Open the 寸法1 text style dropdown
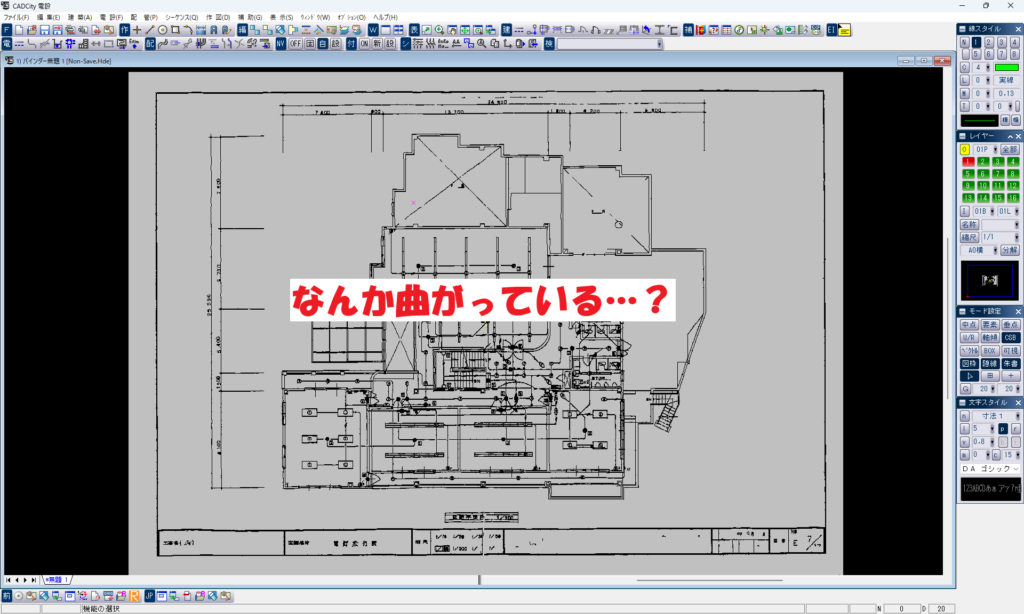 pyautogui.click(x=997, y=416)
